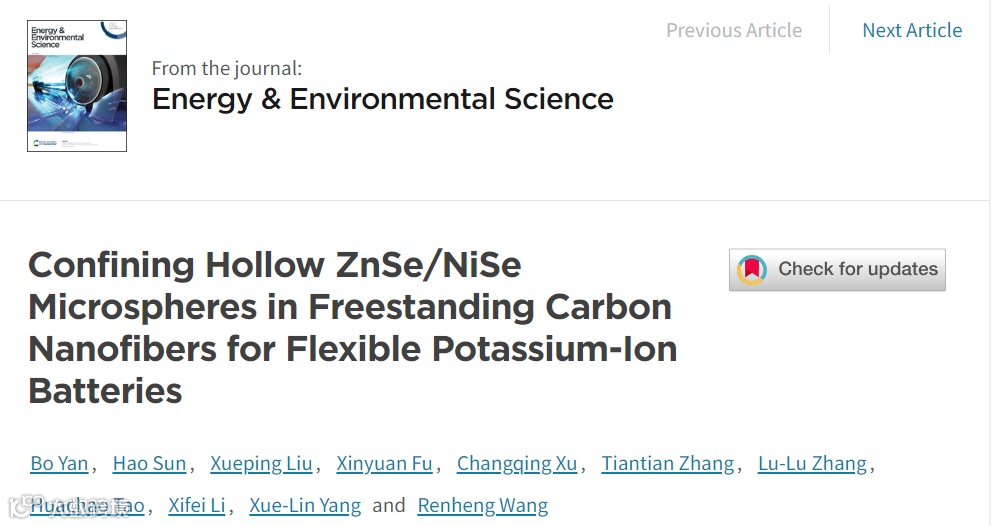Open author Hao Sun's link

(x=149, y=463)
